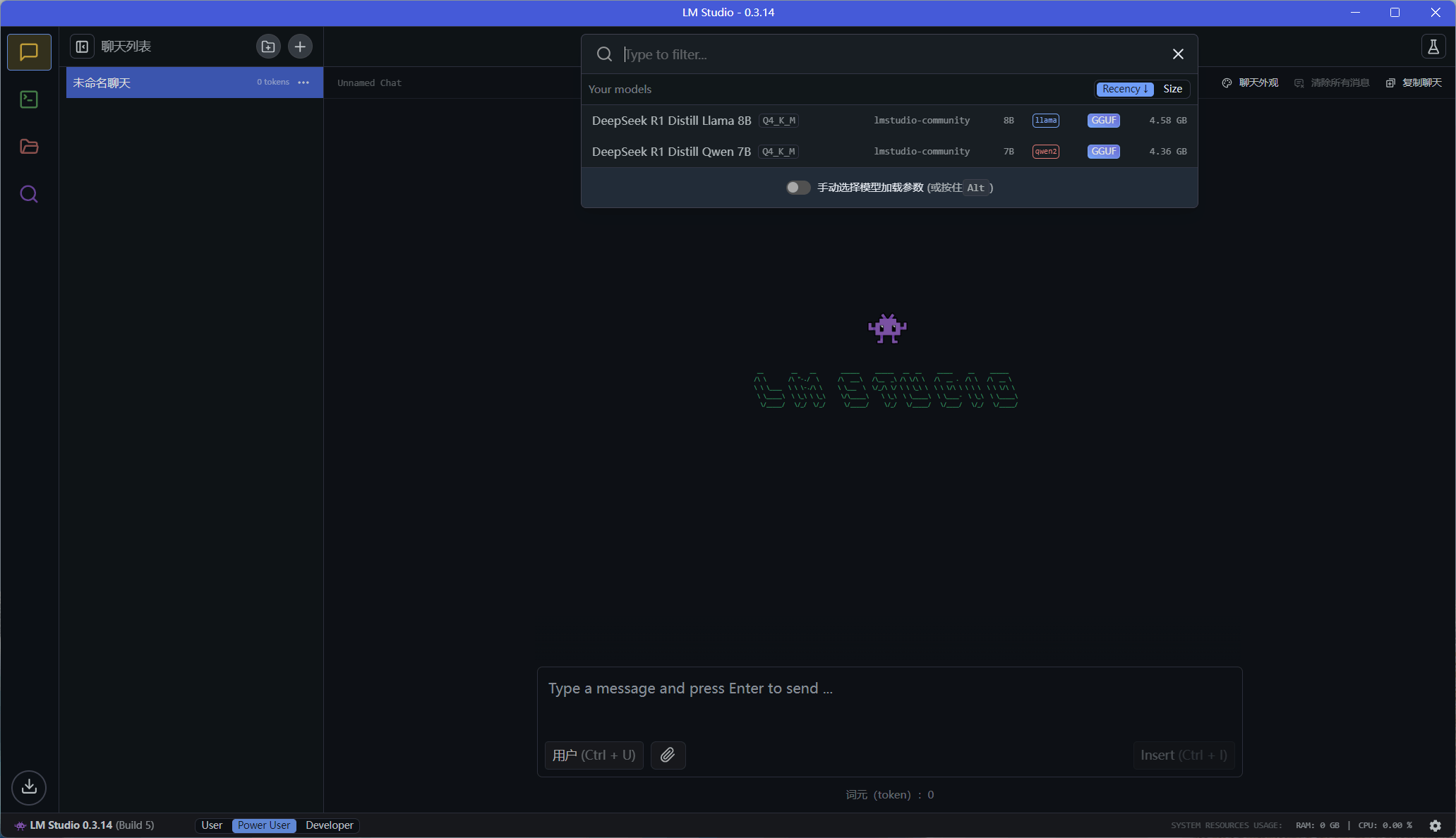Collapse the chat list sidebar panel

click(x=82, y=47)
